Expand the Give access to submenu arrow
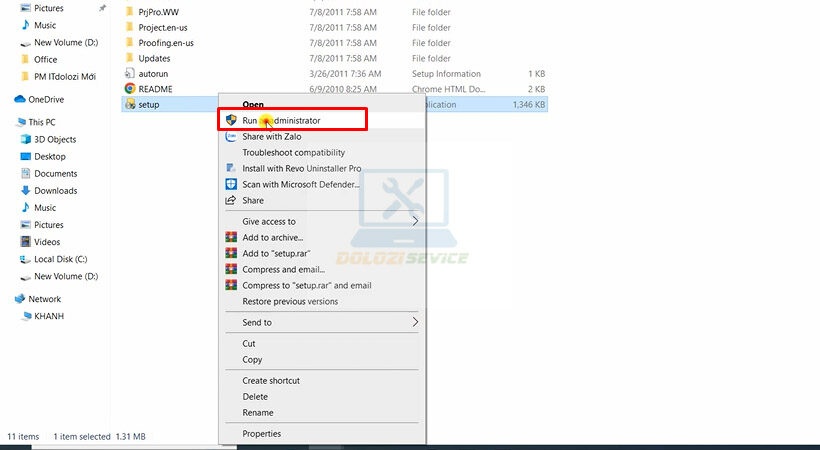 pyautogui.click(x=415, y=221)
